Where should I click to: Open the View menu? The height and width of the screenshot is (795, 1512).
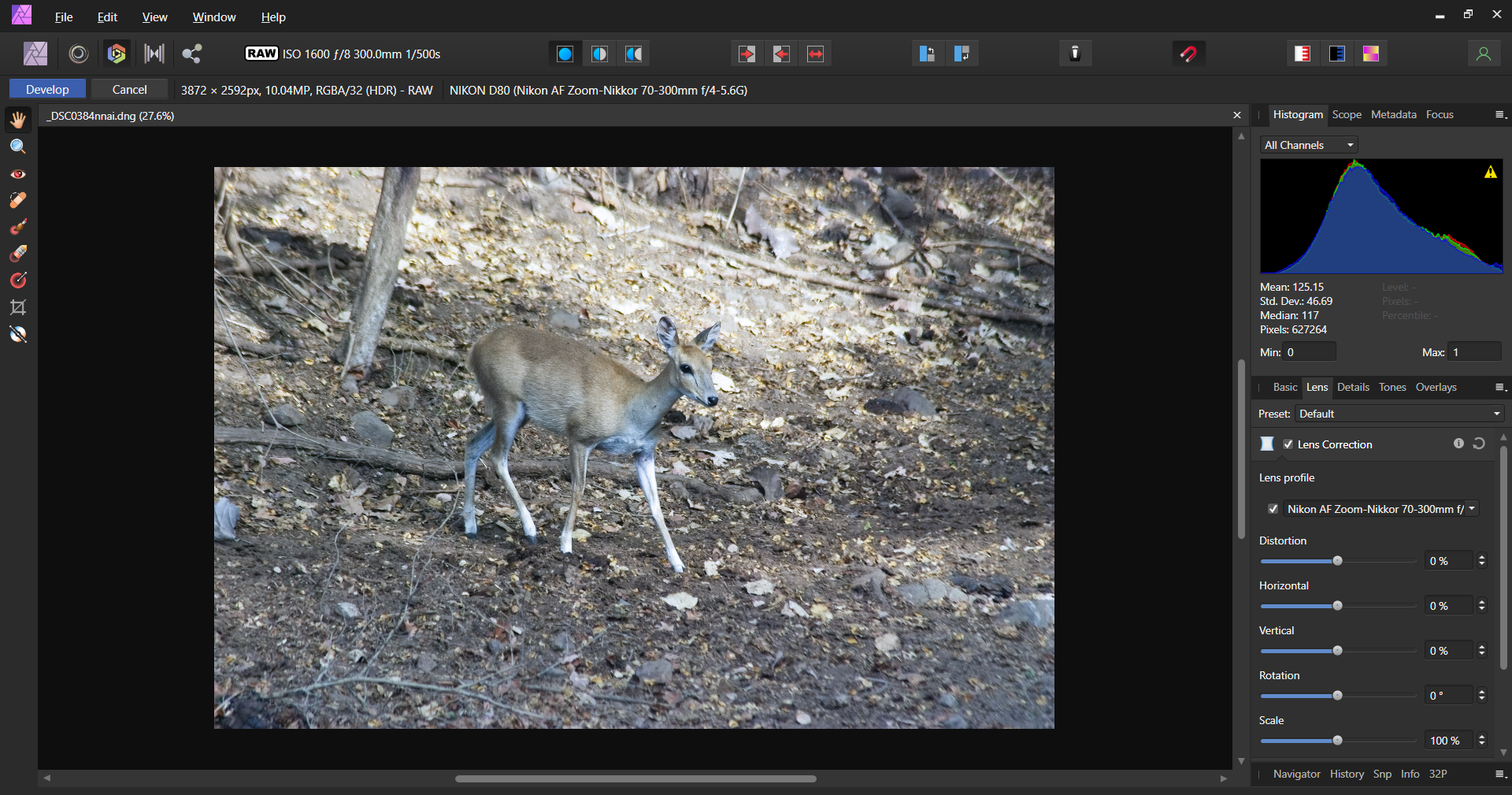154,17
